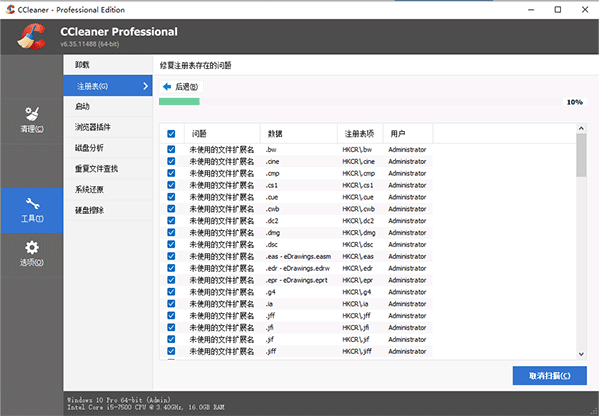Screen dimensions: 599x416
Task: Select Registry (注册表) menu item
Action: coord(108,86)
